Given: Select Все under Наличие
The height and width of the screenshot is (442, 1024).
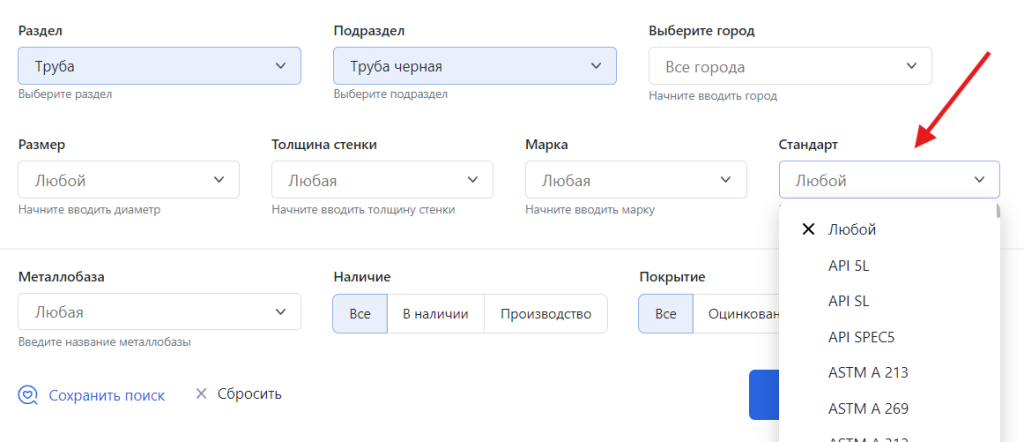Looking at the screenshot, I should pyautogui.click(x=360, y=313).
